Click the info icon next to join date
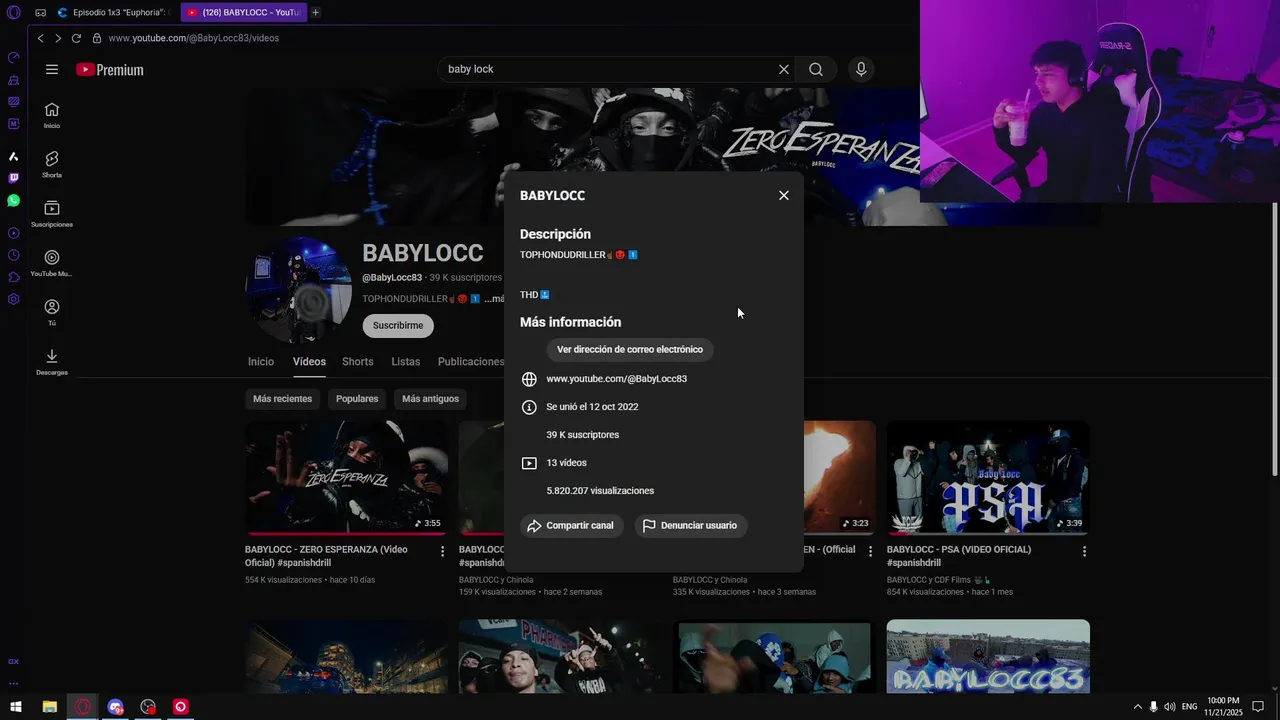 [529, 407]
